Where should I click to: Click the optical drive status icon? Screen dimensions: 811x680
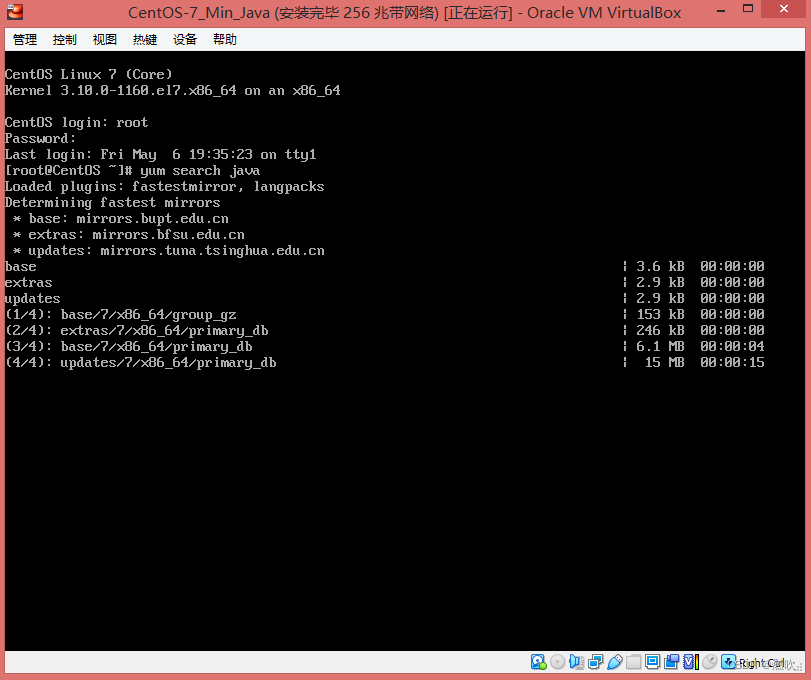558,662
